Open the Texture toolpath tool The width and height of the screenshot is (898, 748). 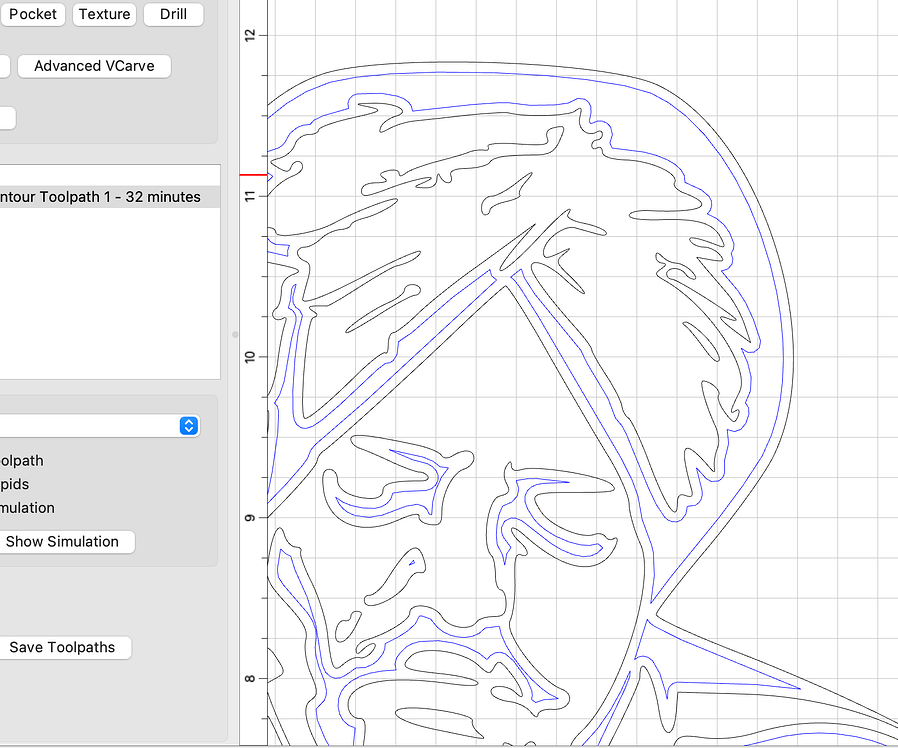104,14
